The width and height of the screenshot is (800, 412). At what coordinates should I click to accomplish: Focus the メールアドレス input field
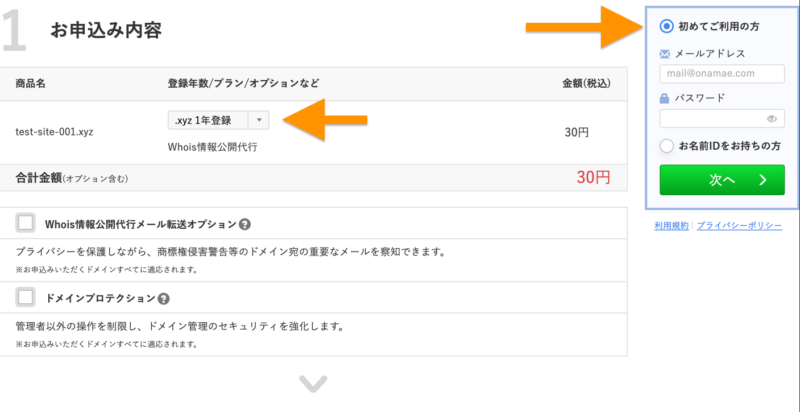coord(722,73)
